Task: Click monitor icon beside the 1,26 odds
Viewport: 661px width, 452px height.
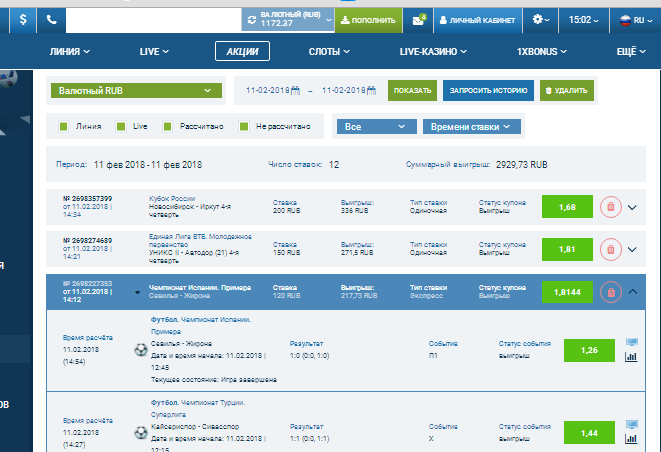Action: tap(630, 342)
